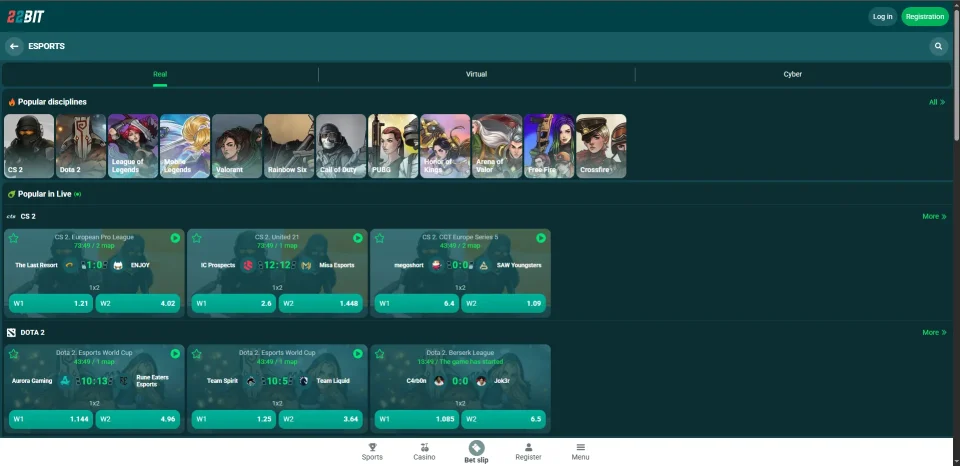960x466 pixels.
Task: Select the Crossfire discipline tile
Action: tap(601, 146)
